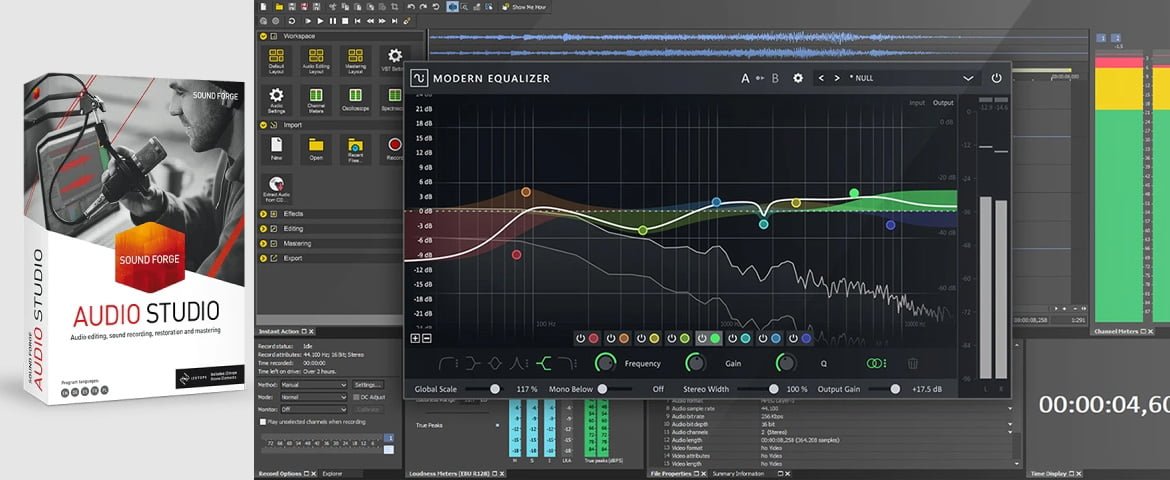This screenshot has width=1170, height=480.
Task: Toggle power for yellow EQ band
Action: point(641,338)
